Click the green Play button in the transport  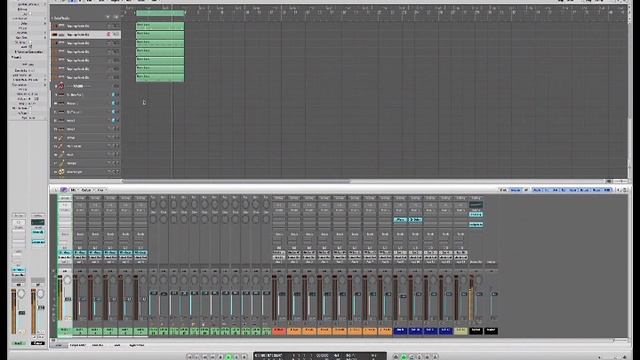(229, 357)
